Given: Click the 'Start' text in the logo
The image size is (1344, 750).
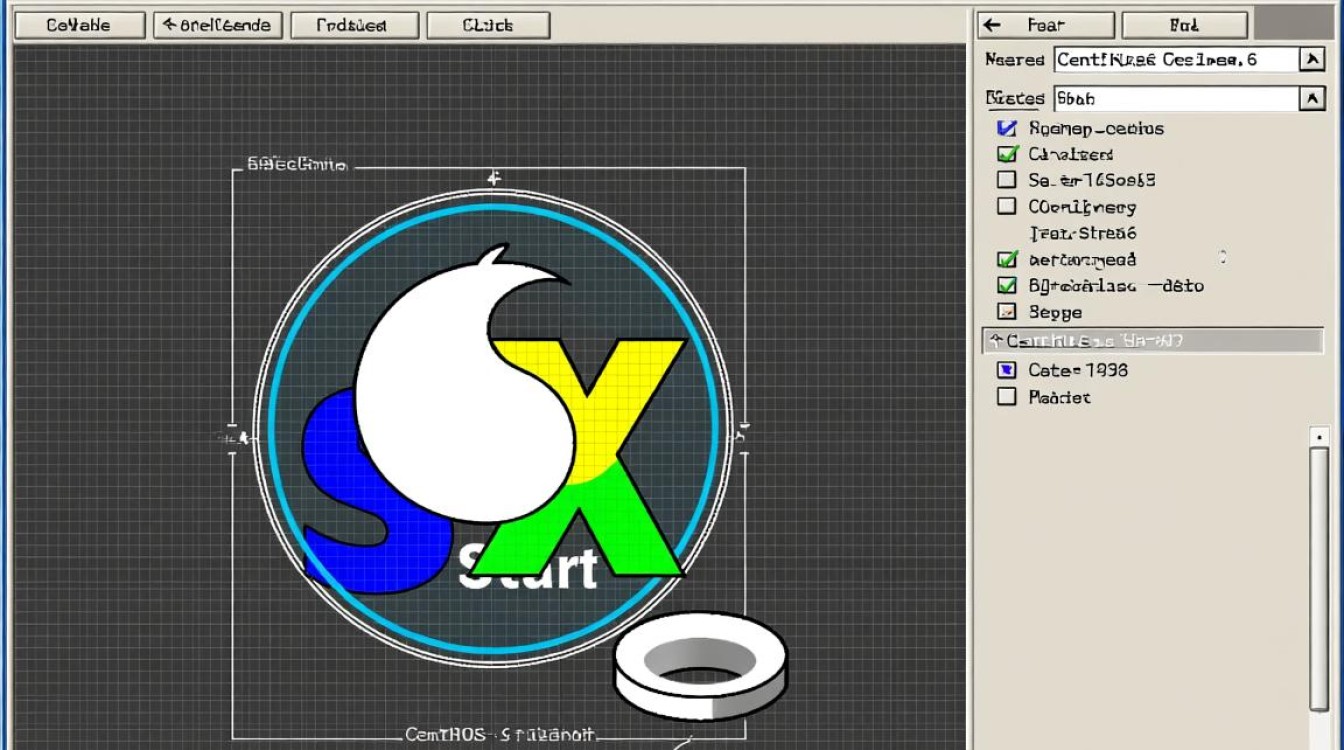Looking at the screenshot, I should pos(527,569).
